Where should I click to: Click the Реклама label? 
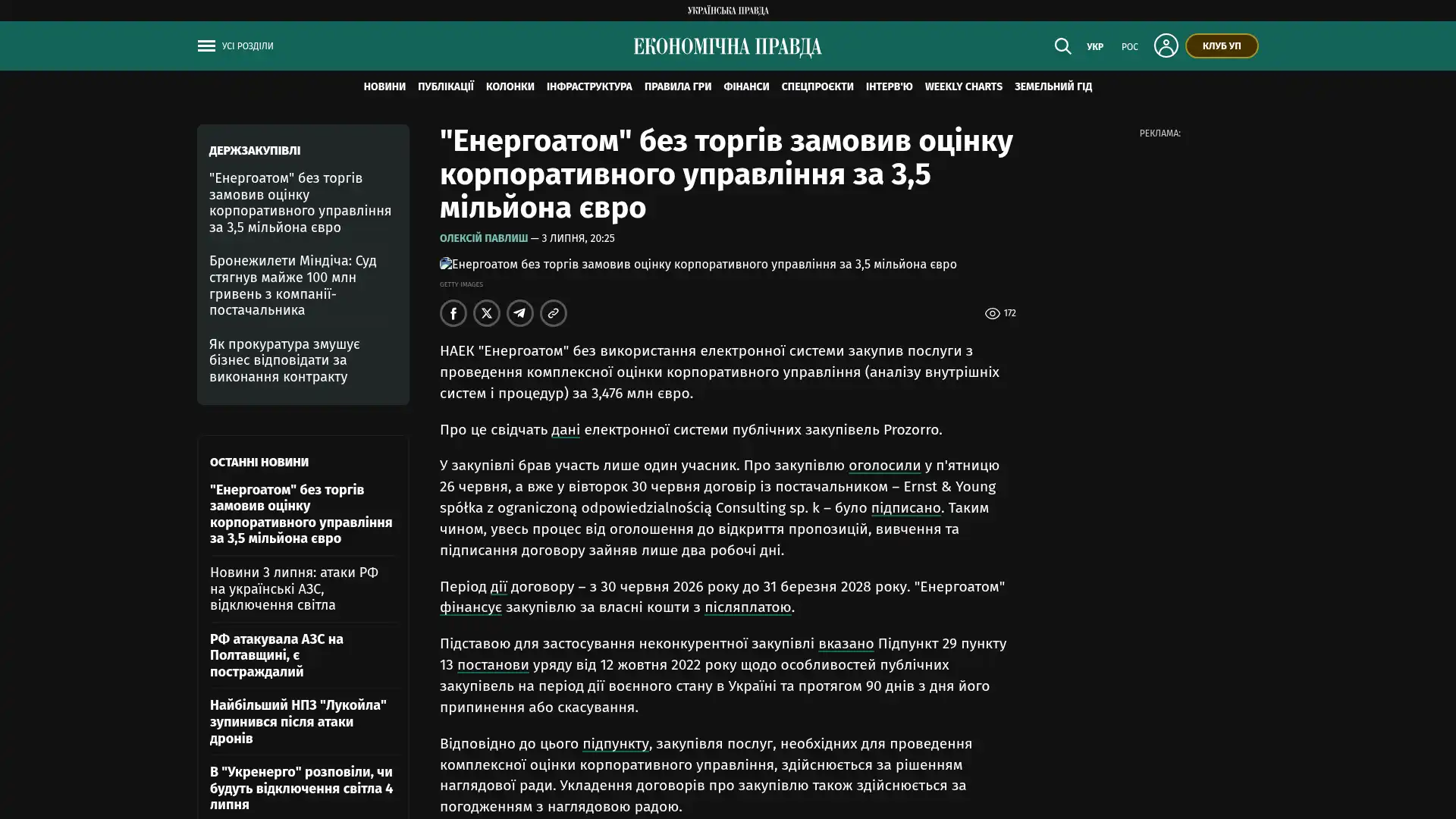(1160, 133)
